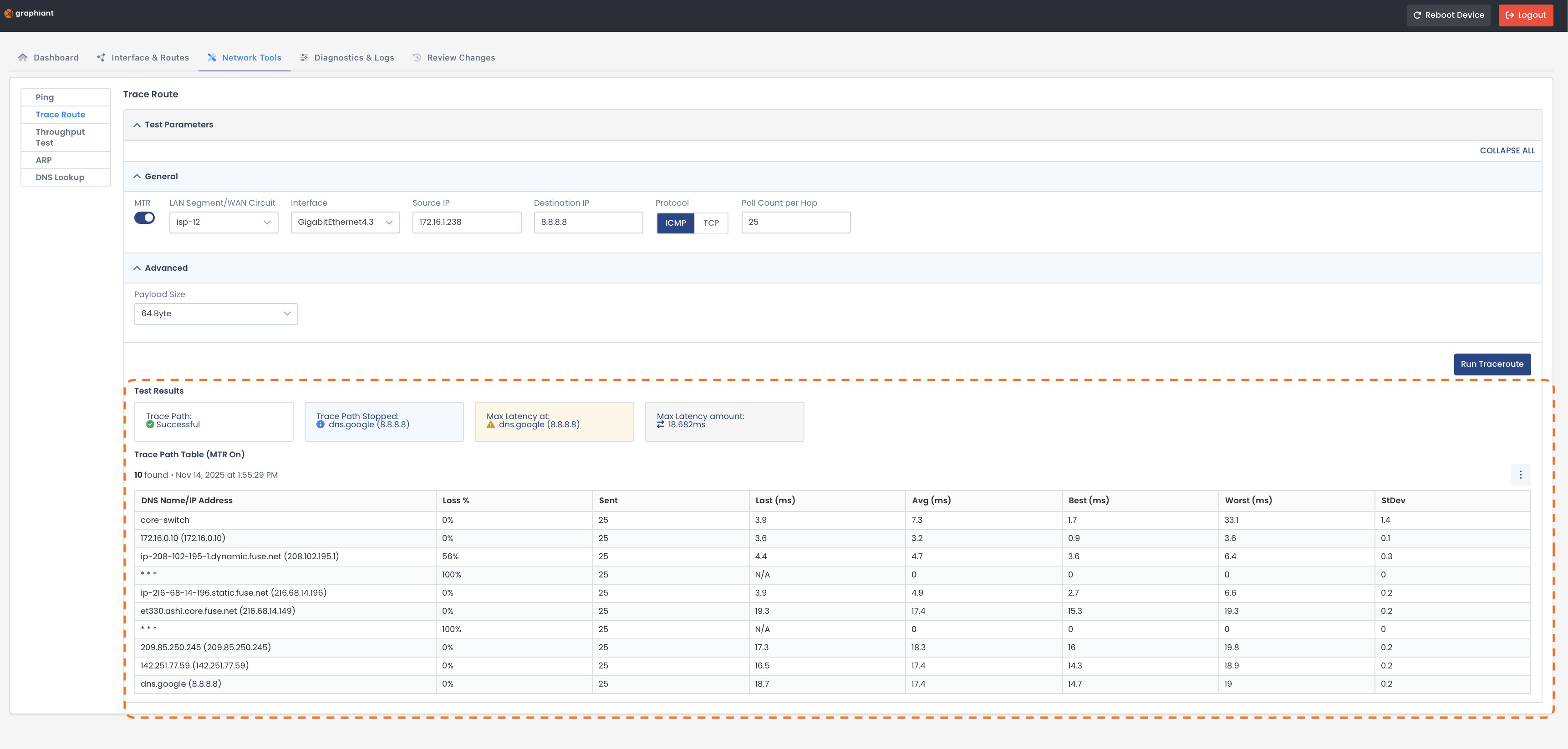
Task: Click the Diagnostics & Logs sliders icon
Action: (304, 57)
